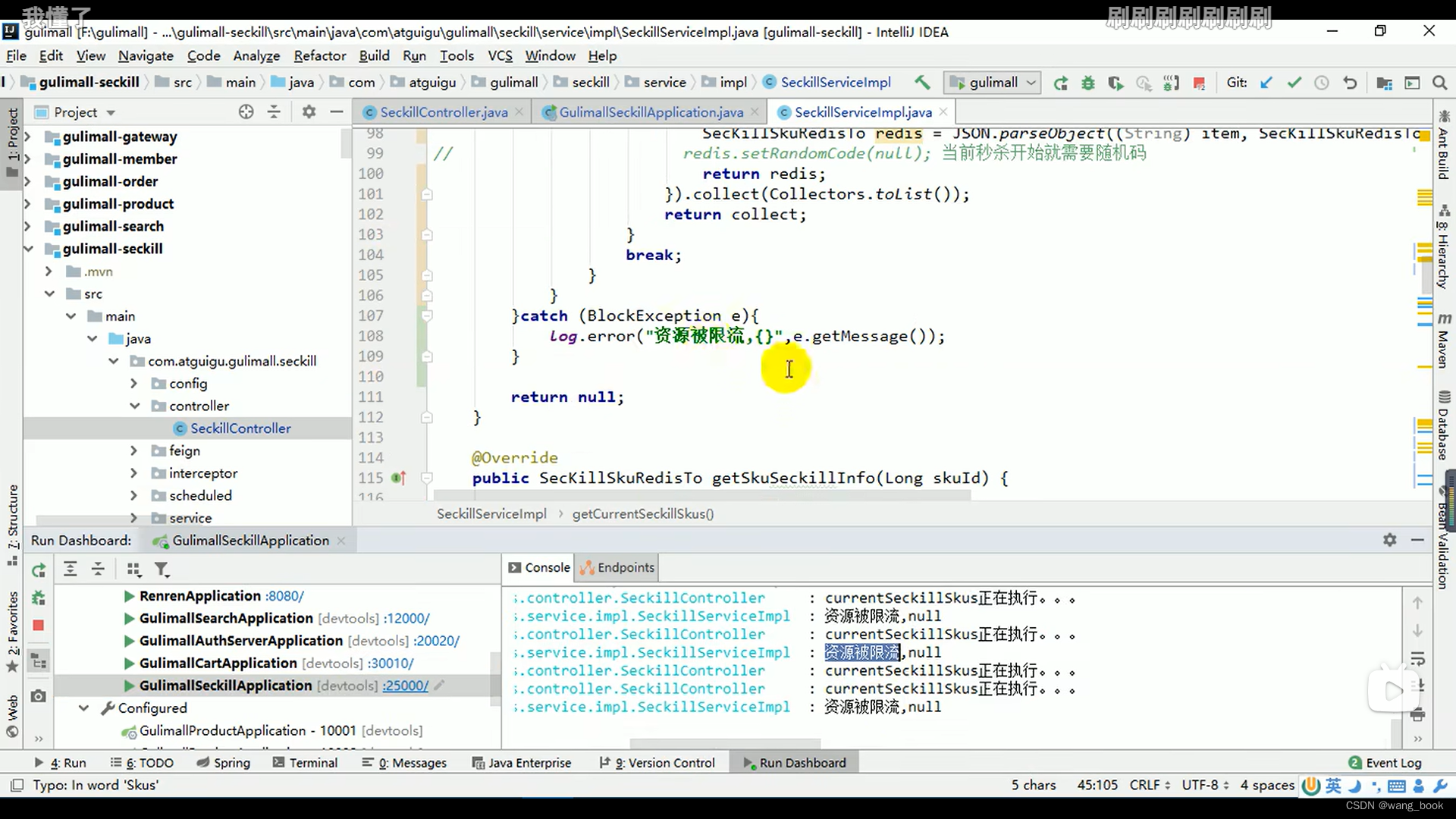Open Search Everywhere magnifier icon
Image resolution: width=1456 pixels, height=819 pixels.
[1439, 83]
